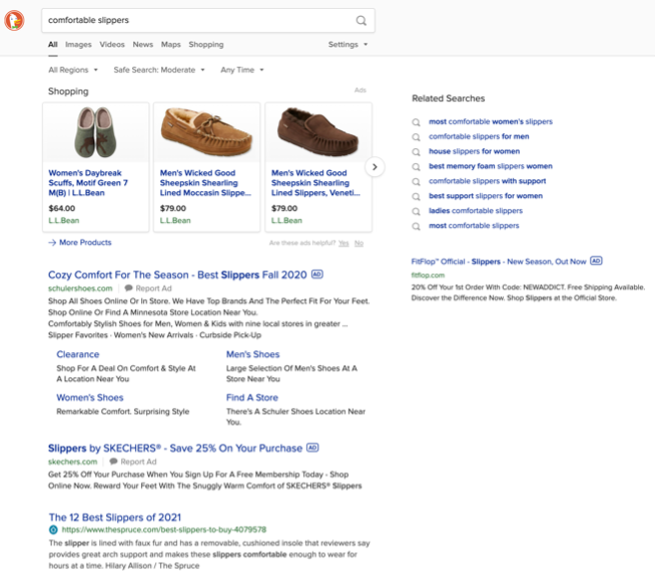This screenshot has height=583, width=660.
Task: Click the arrow icon beside More Products
Action: pyautogui.click(x=52, y=242)
